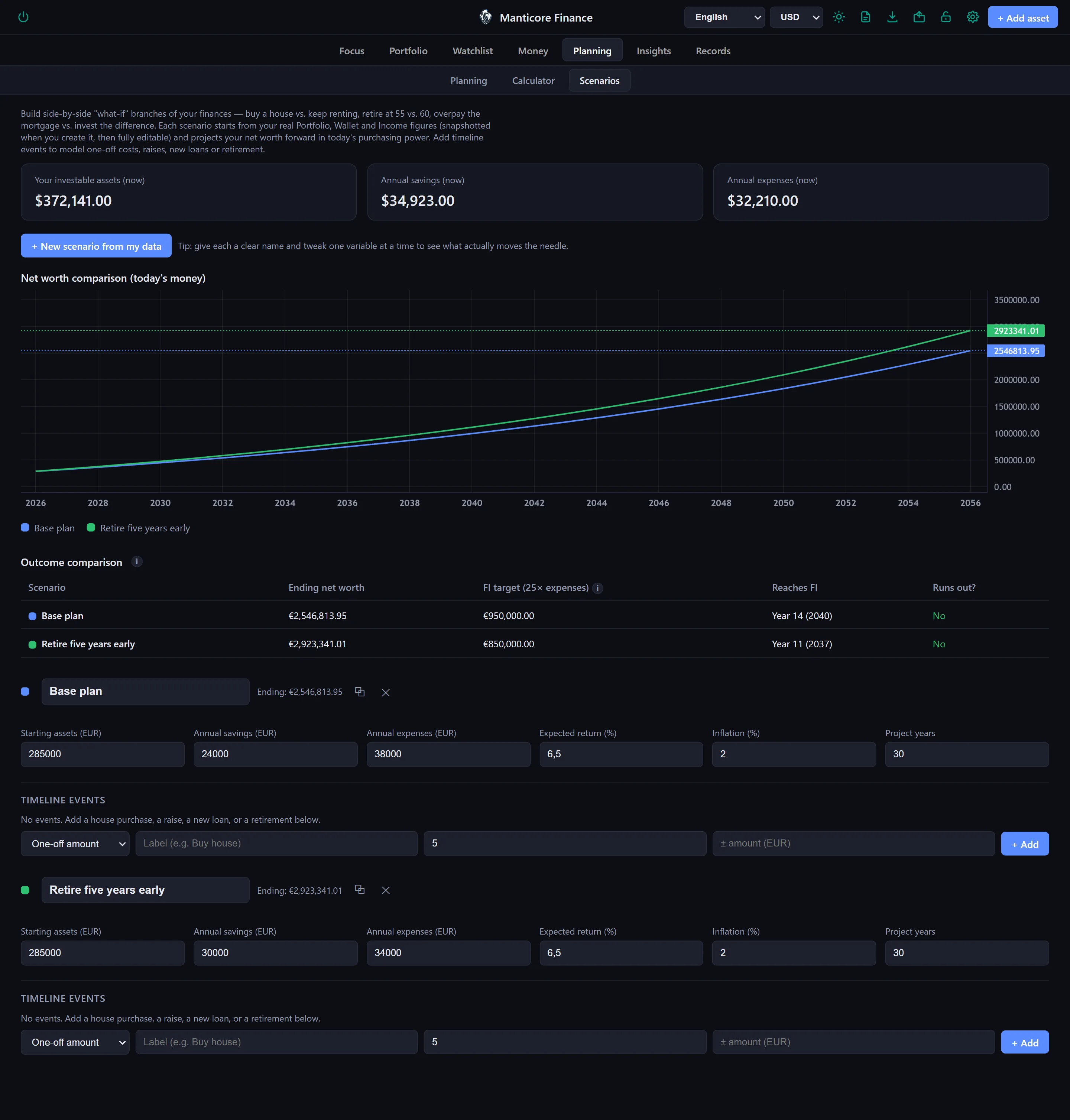Click Retire early event Label field

coord(277,1042)
